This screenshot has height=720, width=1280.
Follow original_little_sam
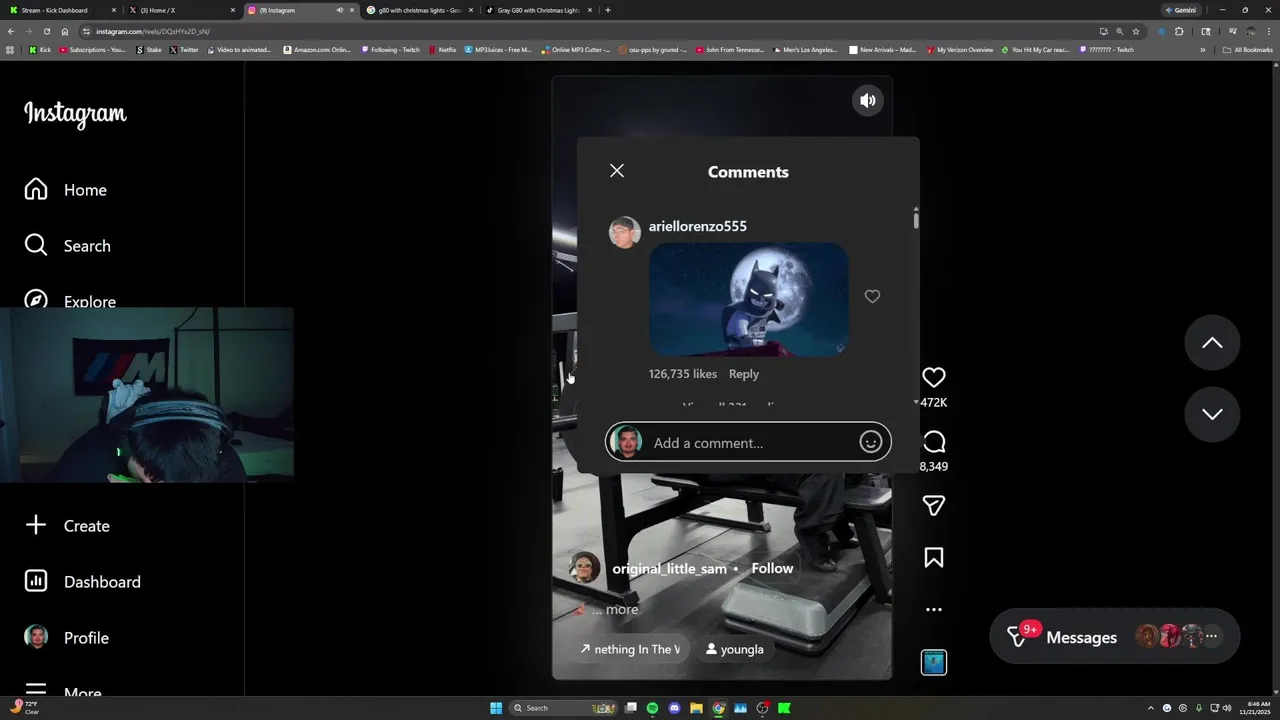772,568
